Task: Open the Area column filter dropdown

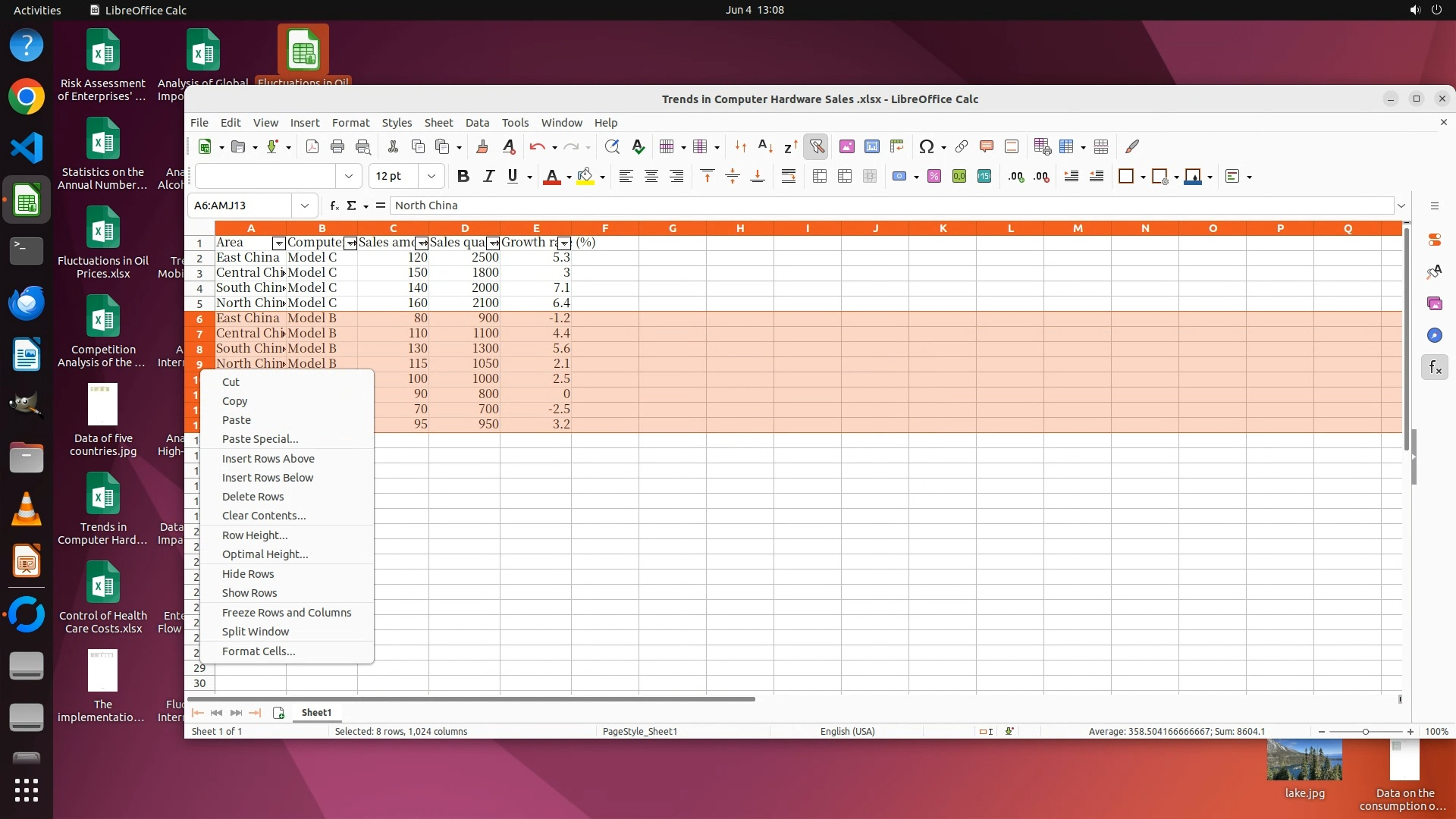Action: click(278, 243)
